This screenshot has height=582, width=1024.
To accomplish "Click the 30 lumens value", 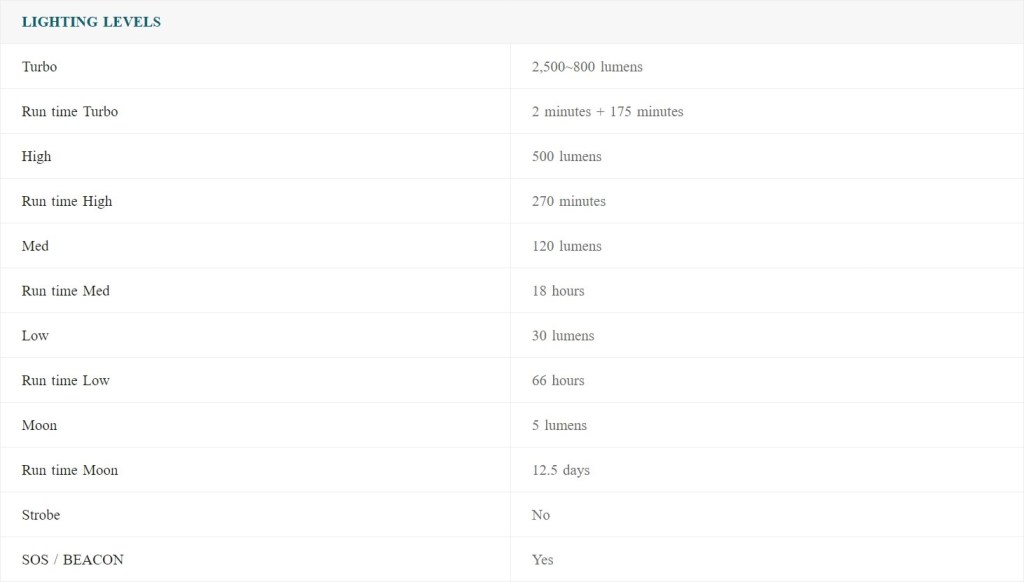I will (563, 336).
